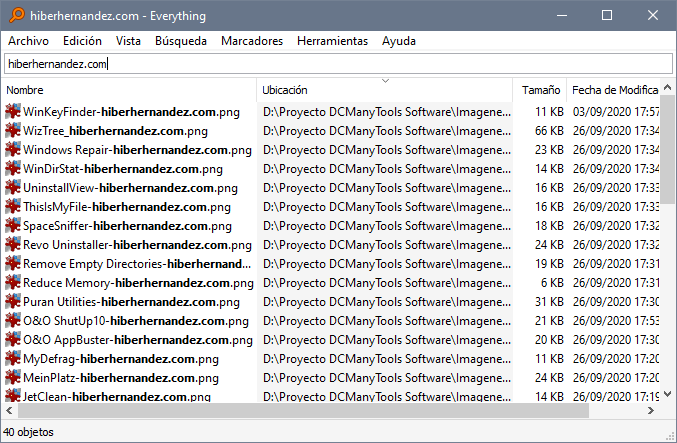Click the window resize grip in status bar
The height and width of the screenshot is (443, 677).
click(671, 437)
